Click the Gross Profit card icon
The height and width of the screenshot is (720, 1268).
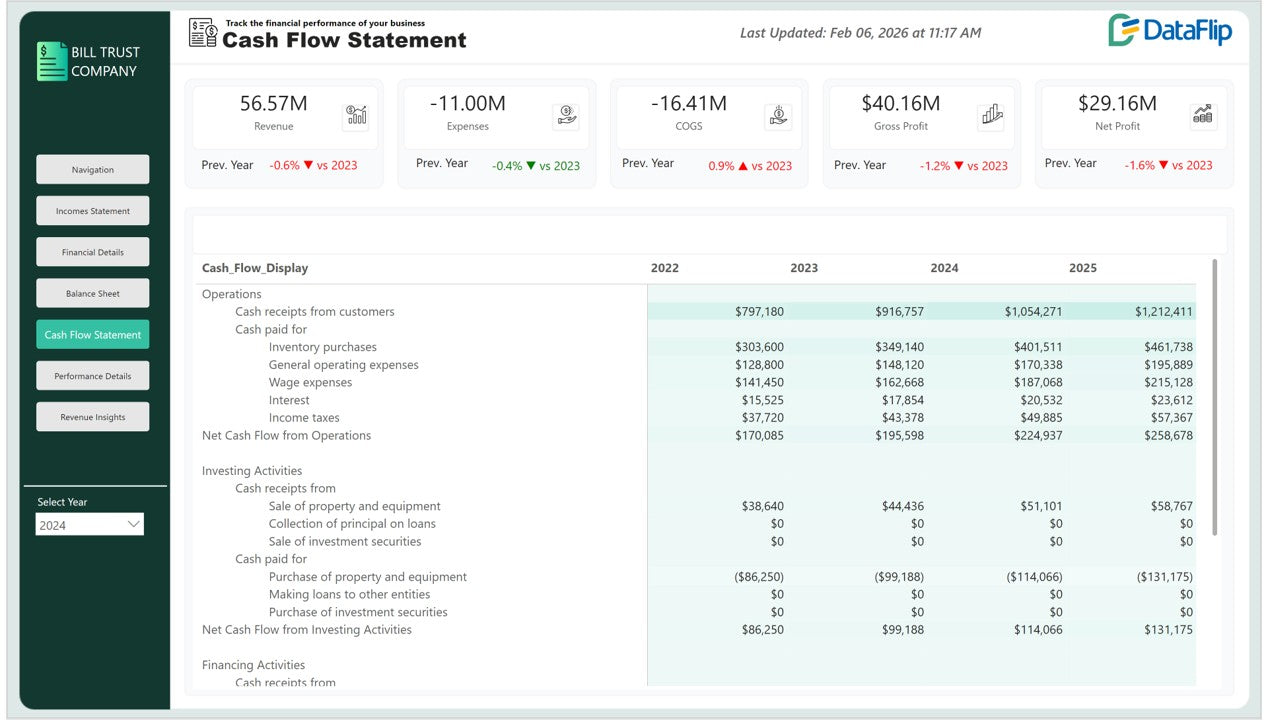click(991, 116)
